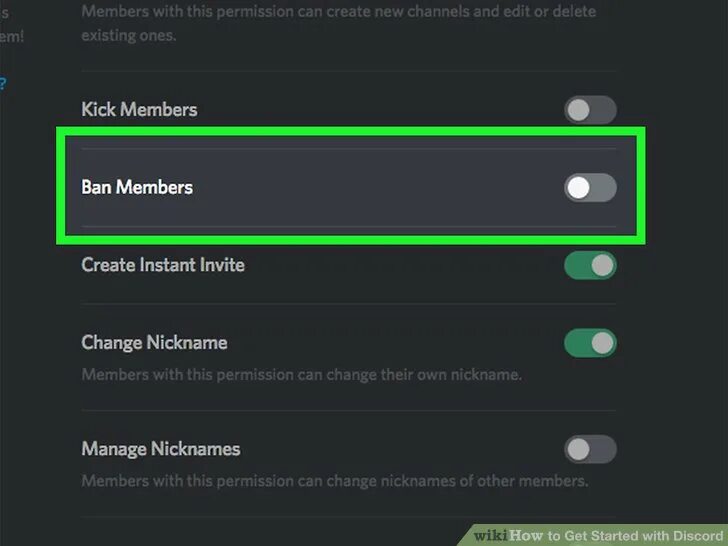Enable the Kick Members switch
728x546 pixels.
point(590,110)
